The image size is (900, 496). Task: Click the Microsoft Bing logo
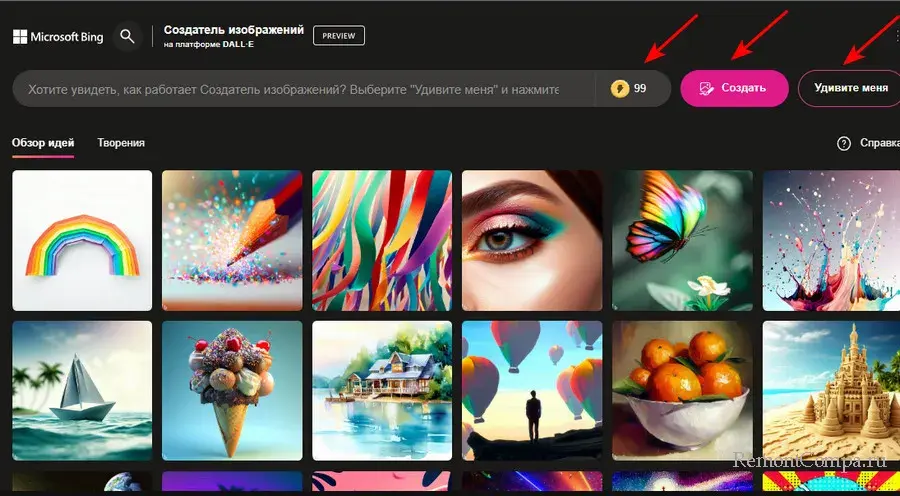click(56, 36)
